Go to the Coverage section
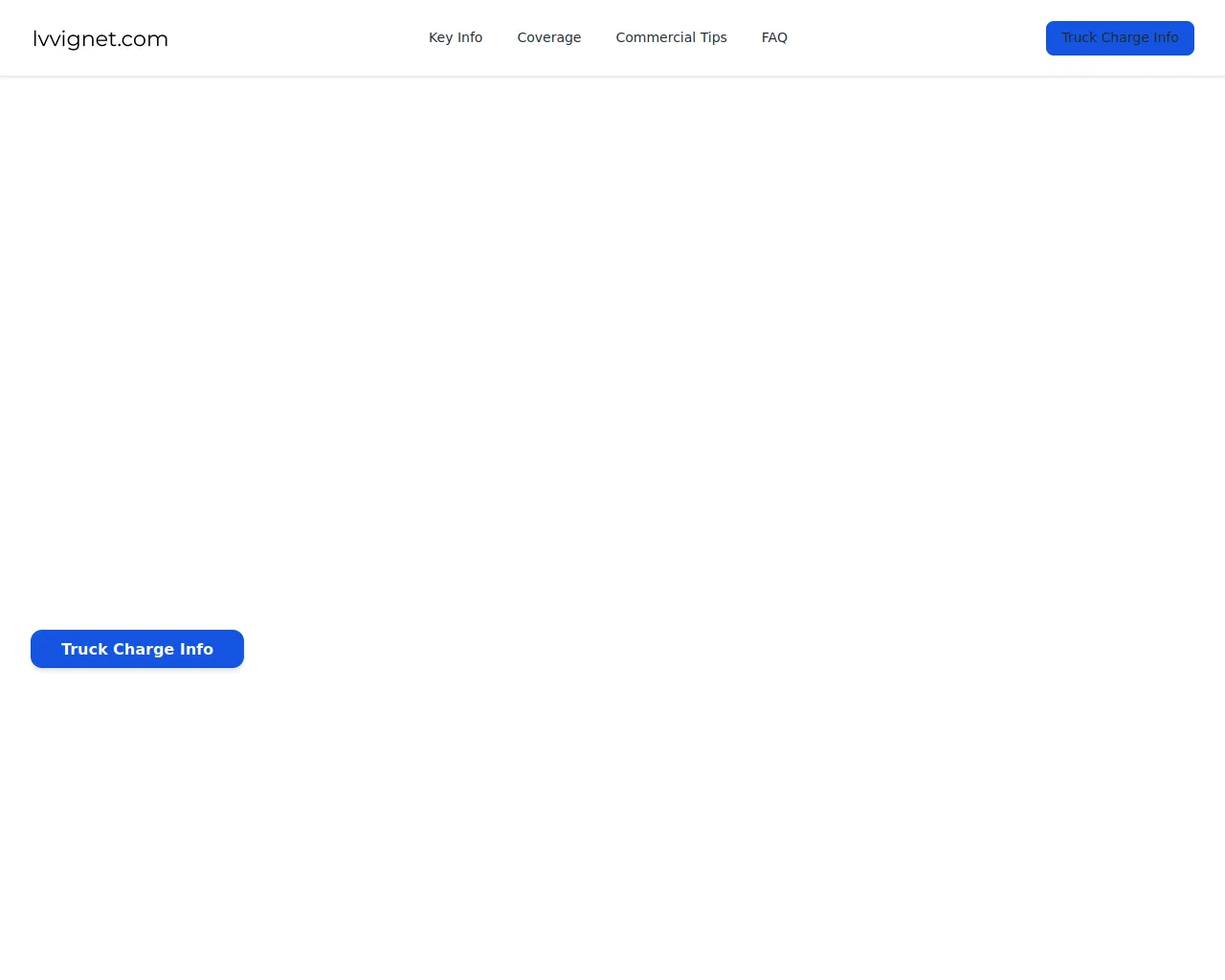 [548, 37]
